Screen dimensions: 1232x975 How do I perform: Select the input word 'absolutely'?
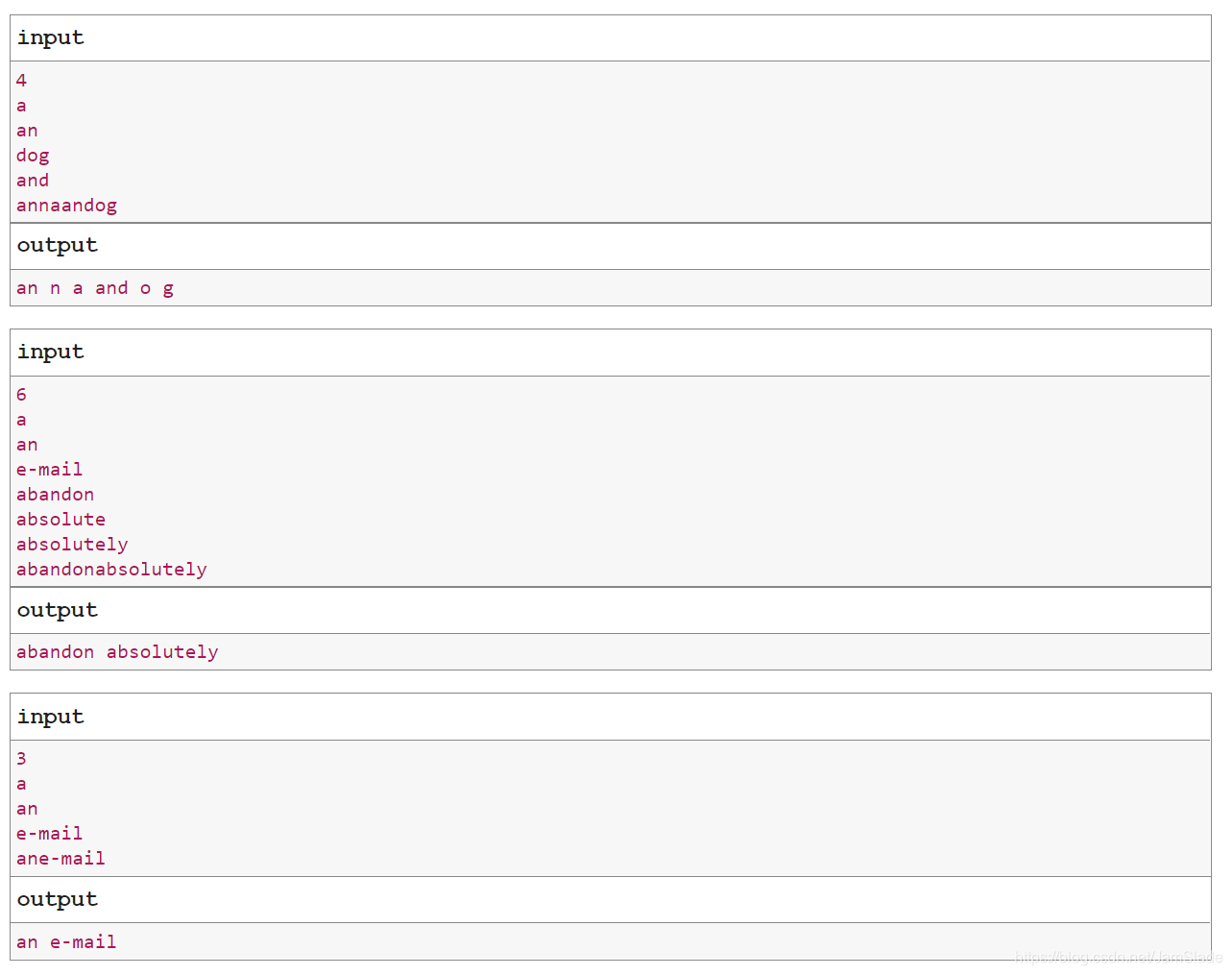(x=72, y=545)
